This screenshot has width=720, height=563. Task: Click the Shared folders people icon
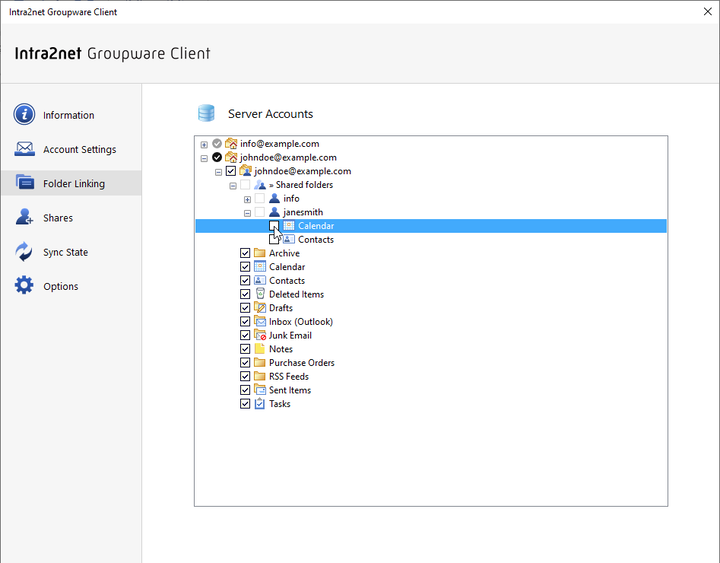click(x=260, y=185)
